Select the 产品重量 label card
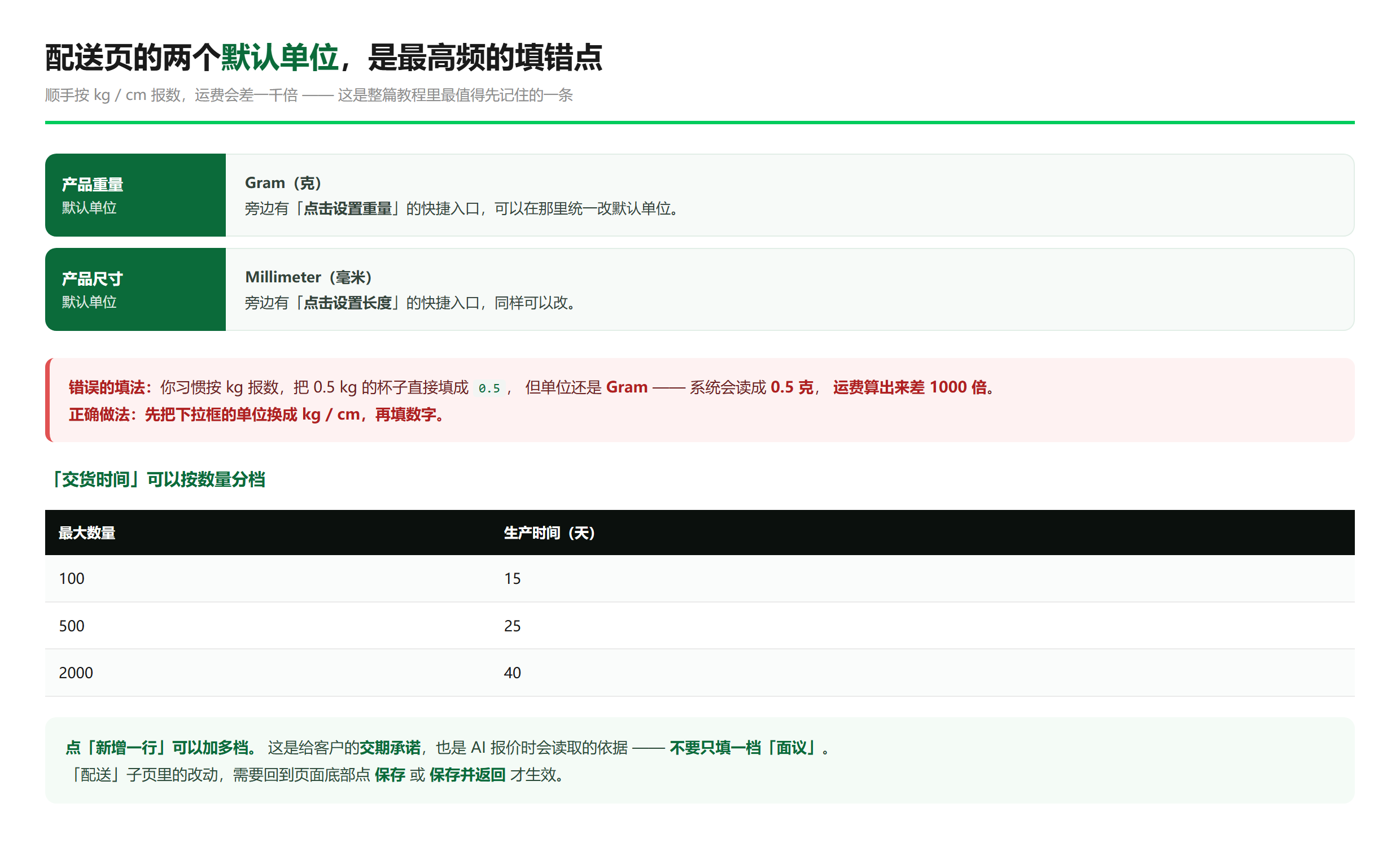The width and height of the screenshot is (1400, 864). [x=135, y=195]
